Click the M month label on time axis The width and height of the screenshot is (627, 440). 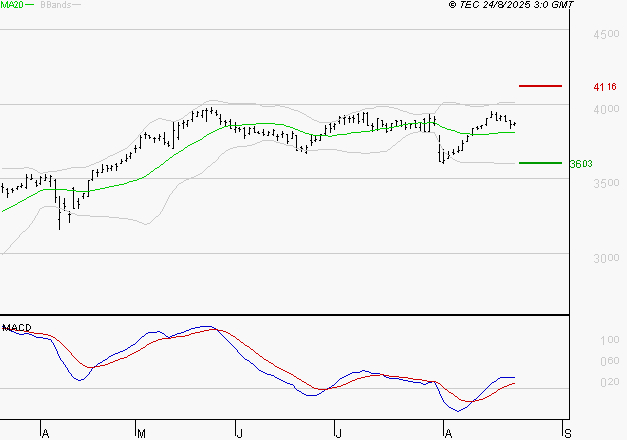point(141,434)
